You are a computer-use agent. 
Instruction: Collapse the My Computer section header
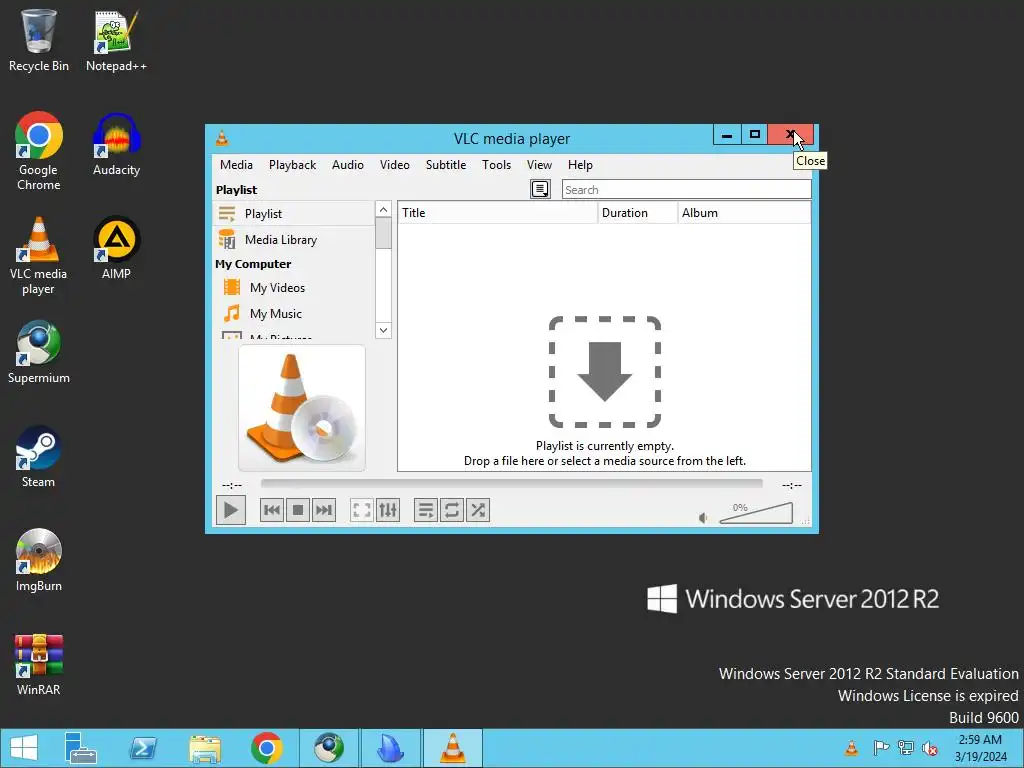pyautogui.click(x=253, y=264)
